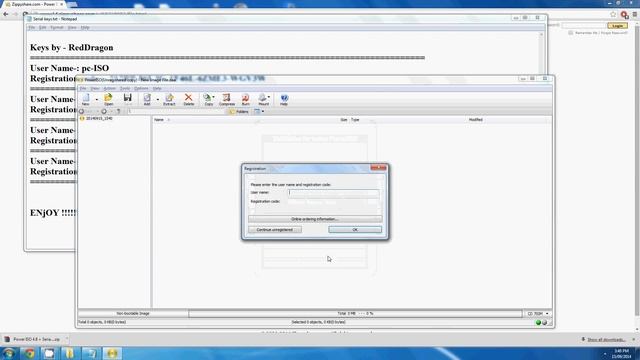640x360 pixels.
Task: Open the PowerISO View menu
Action: (x=95, y=89)
